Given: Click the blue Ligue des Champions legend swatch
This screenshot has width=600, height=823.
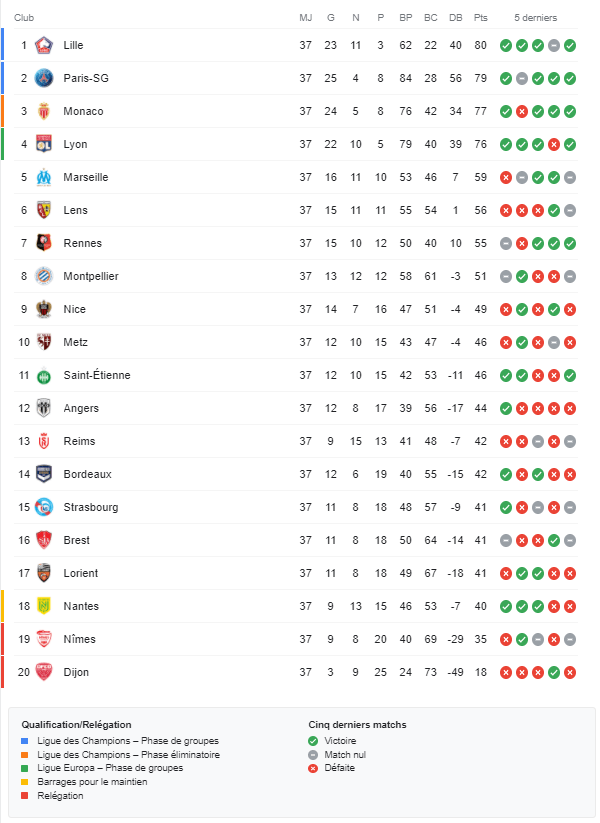Looking at the screenshot, I should coord(24,741).
